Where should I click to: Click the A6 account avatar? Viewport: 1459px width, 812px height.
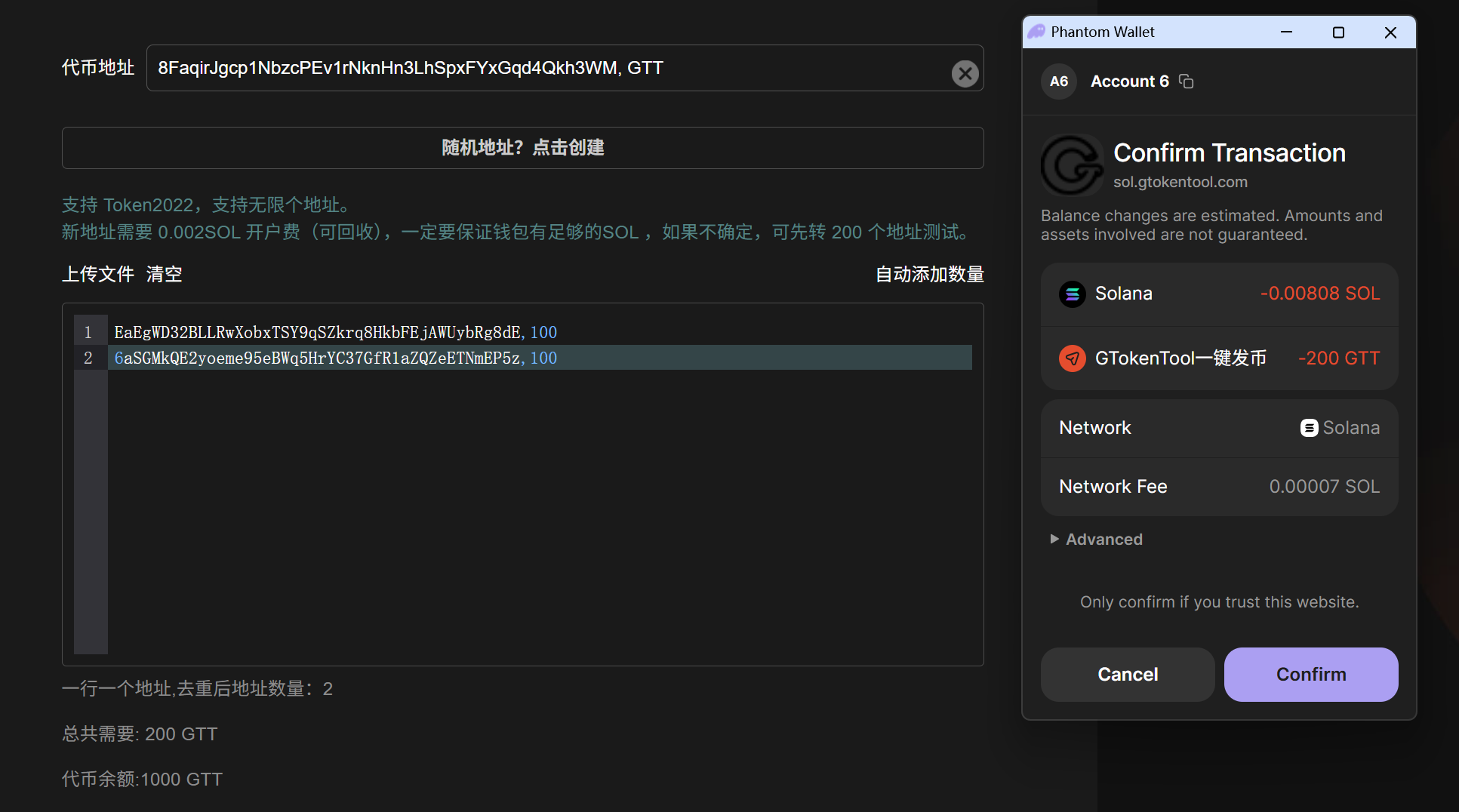click(x=1058, y=82)
